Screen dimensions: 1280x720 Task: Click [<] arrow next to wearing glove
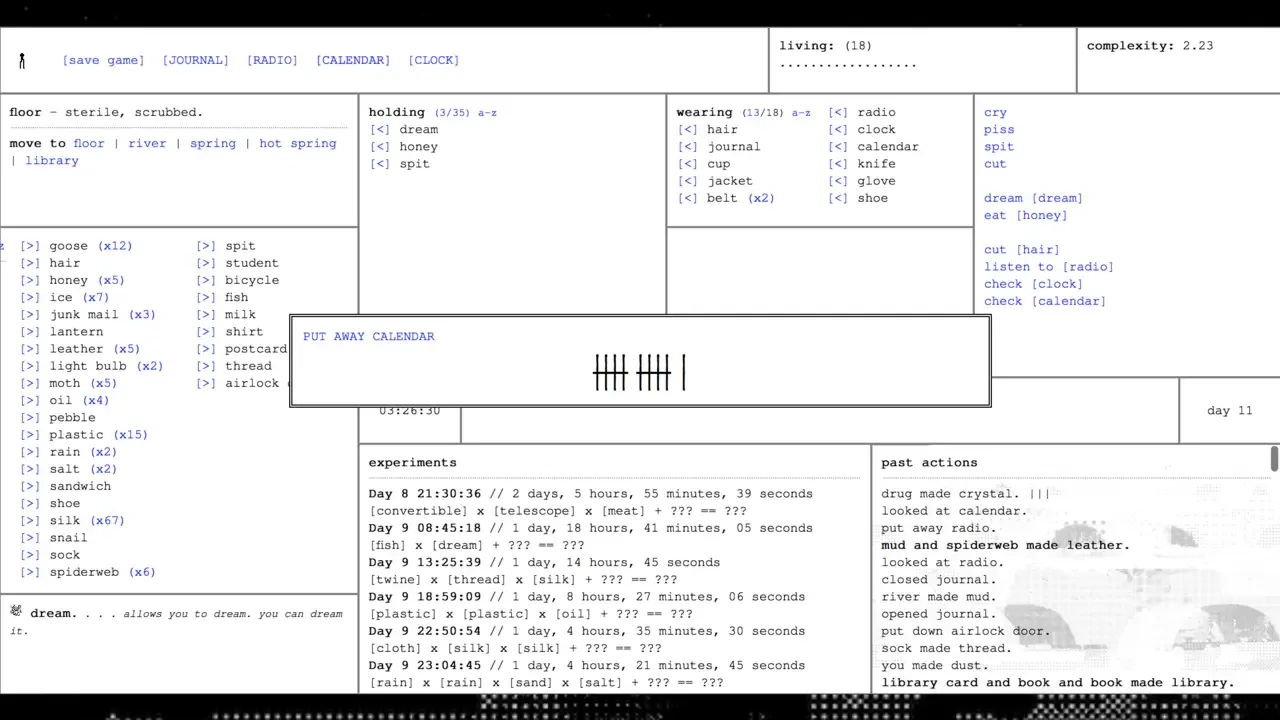838,181
